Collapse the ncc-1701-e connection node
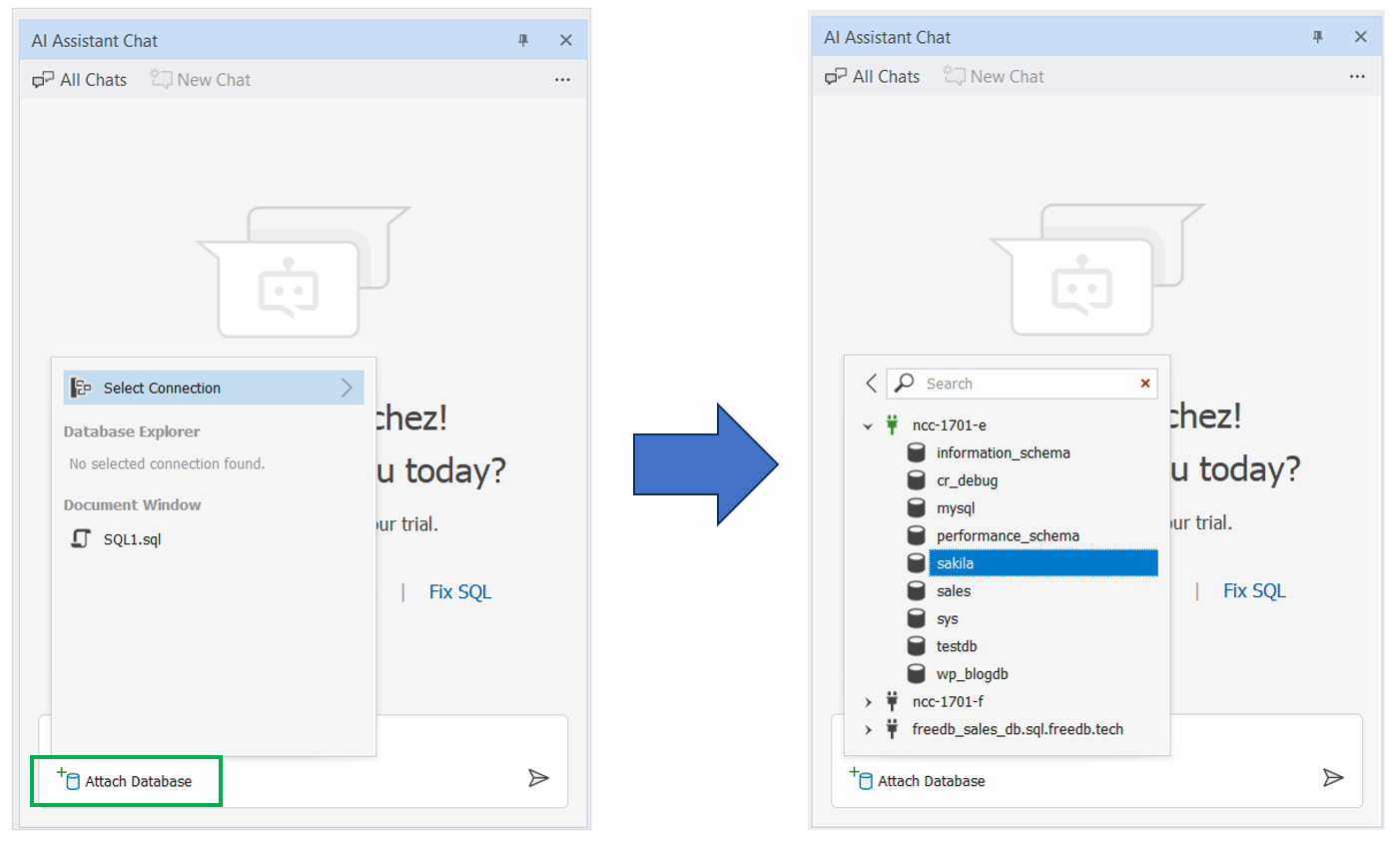Viewport: 1400px width, 841px height. (868, 426)
